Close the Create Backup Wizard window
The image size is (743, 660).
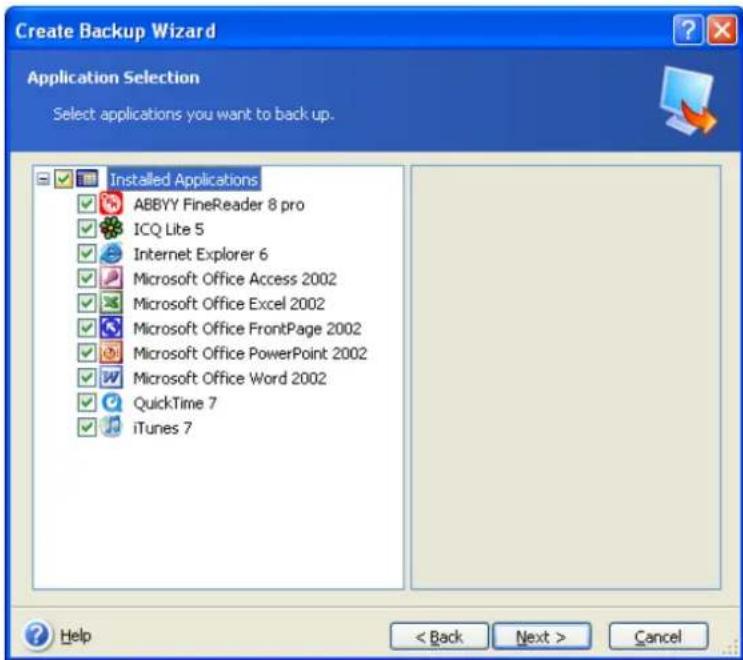pos(722,30)
